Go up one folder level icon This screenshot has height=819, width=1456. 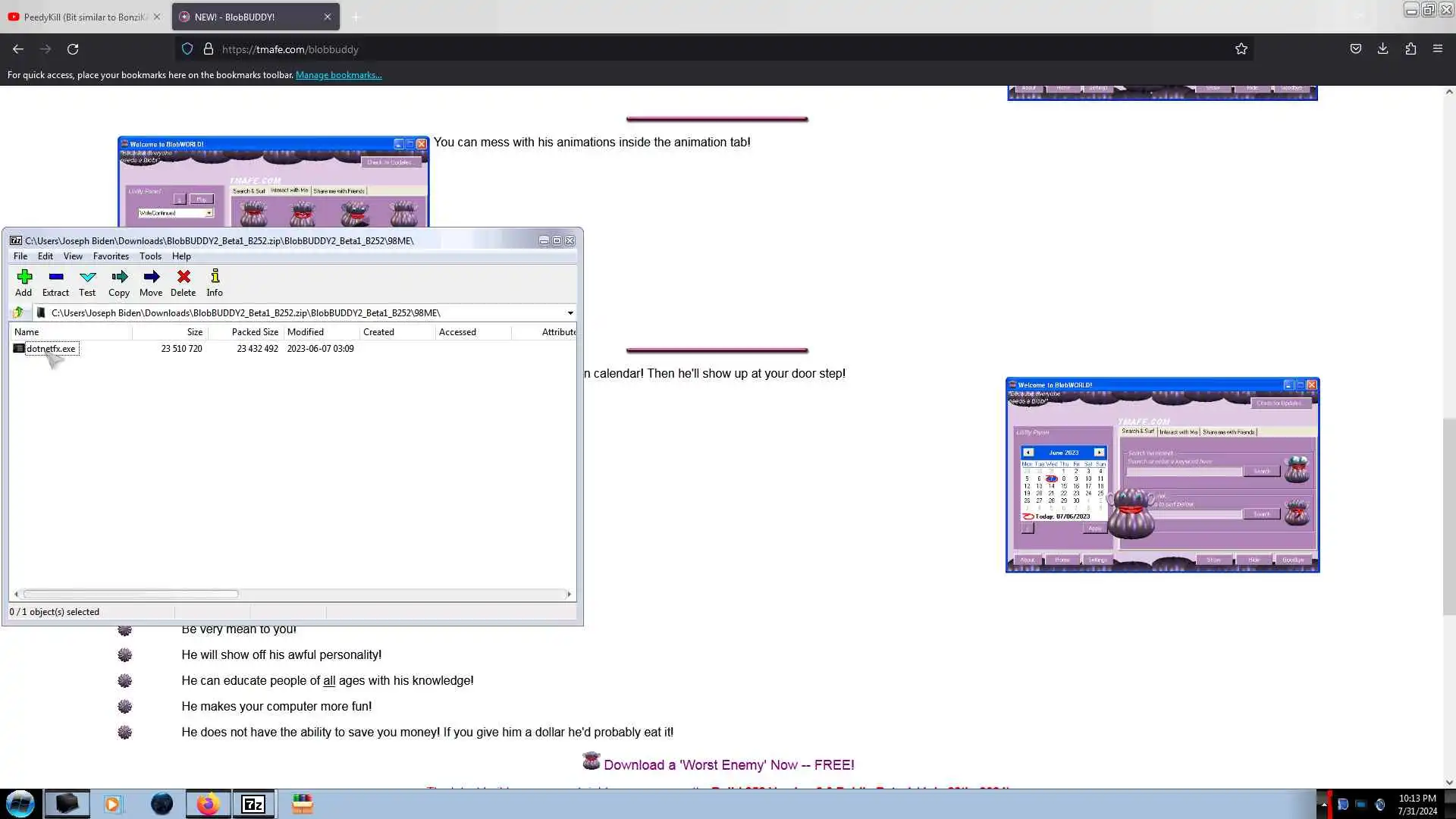(x=18, y=312)
